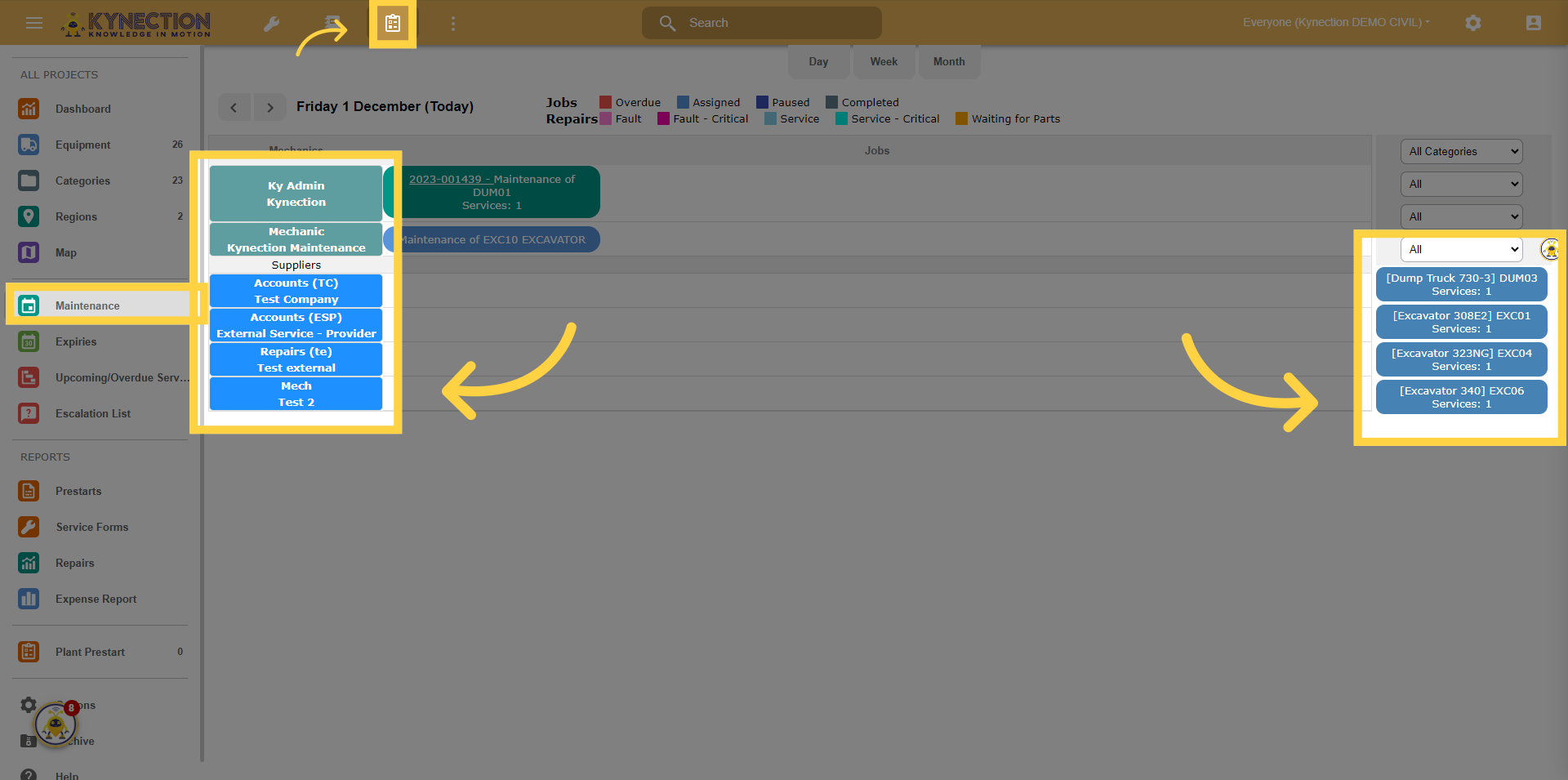Viewport: 1568px width, 780px height.
Task: Expand the All Categories dropdown
Action: point(1461,151)
